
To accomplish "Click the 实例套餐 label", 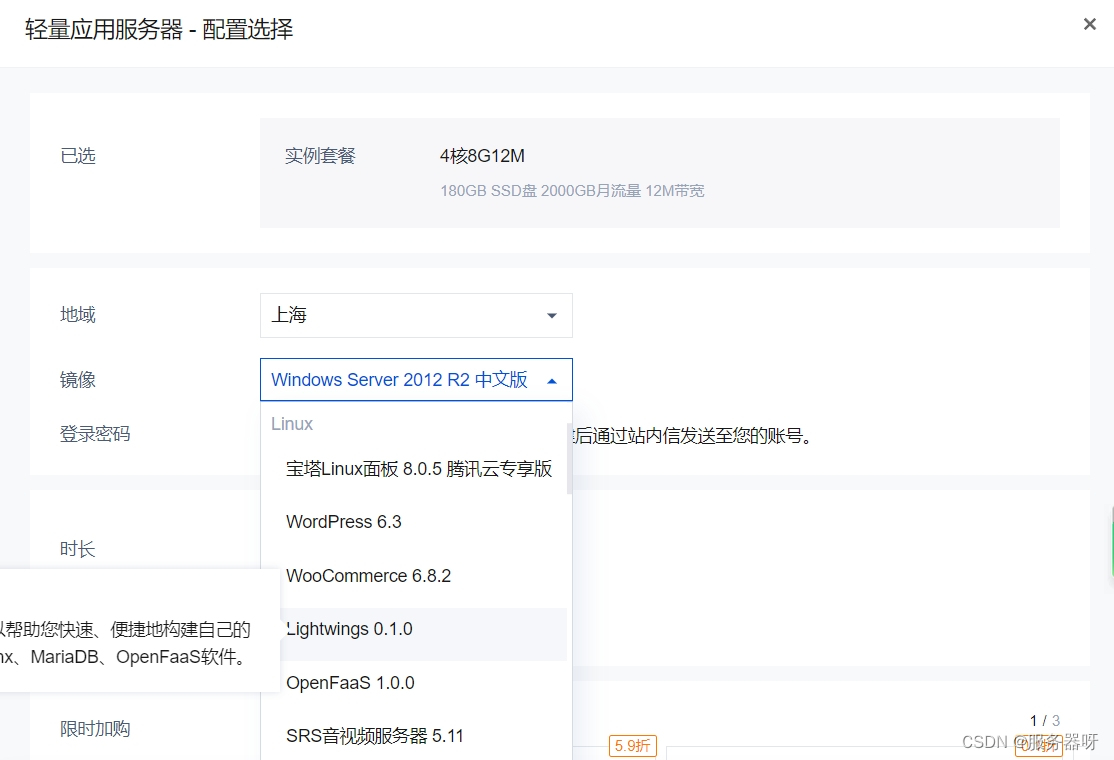I will click(x=320, y=156).
